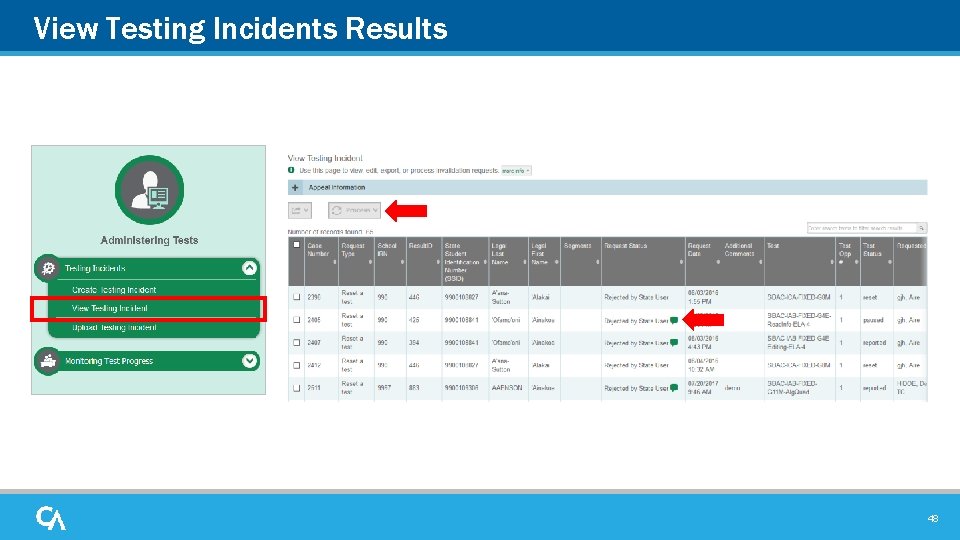Click School IRN 9957 cell
Screen dimensions: 960x540
tap(384, 388)
